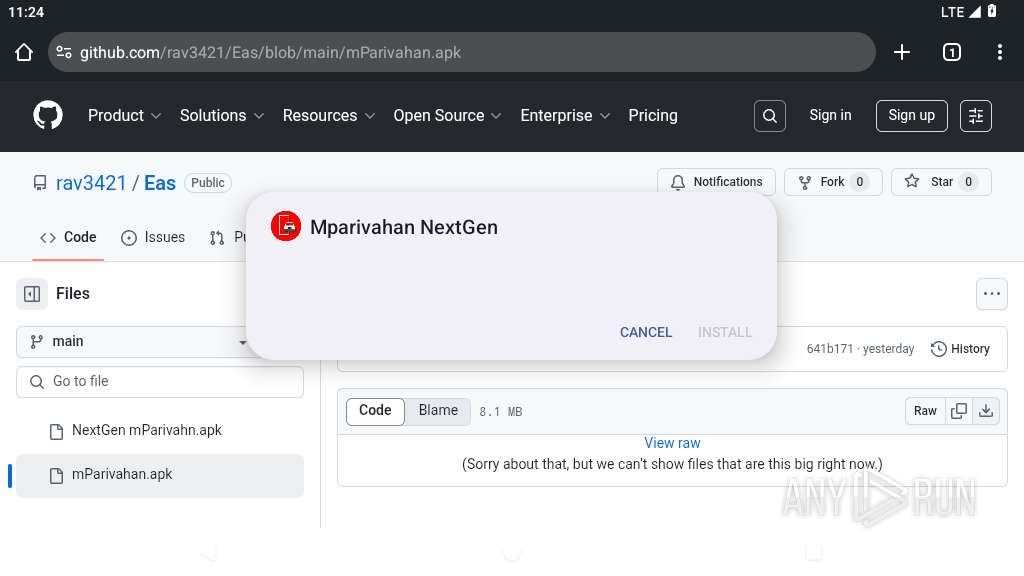Open a new browser tab with plus icon
This screenshot has height=576, width=1024.
[x=902, y=52]
